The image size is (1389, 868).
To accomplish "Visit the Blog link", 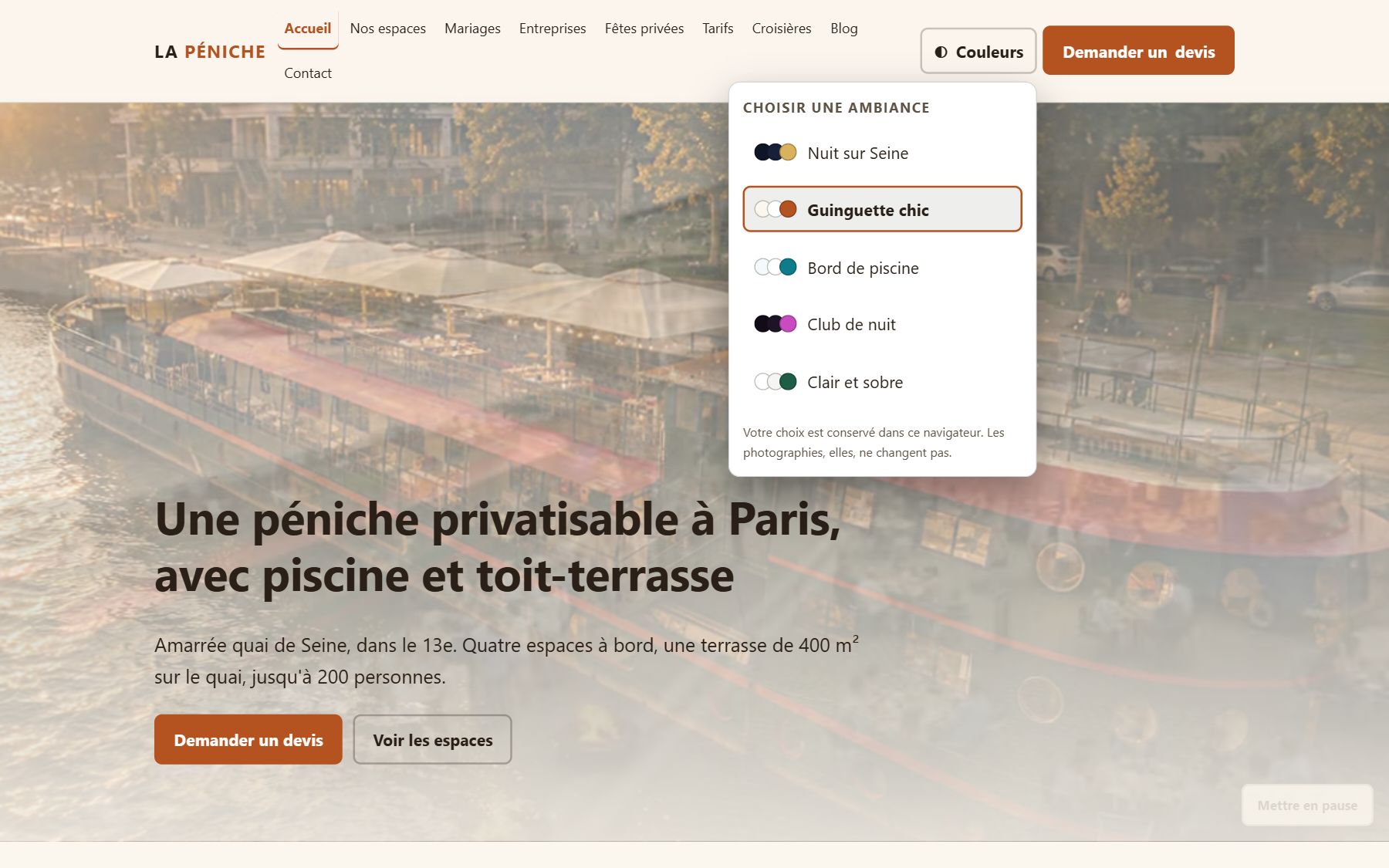I will click(x=844, y=29).
